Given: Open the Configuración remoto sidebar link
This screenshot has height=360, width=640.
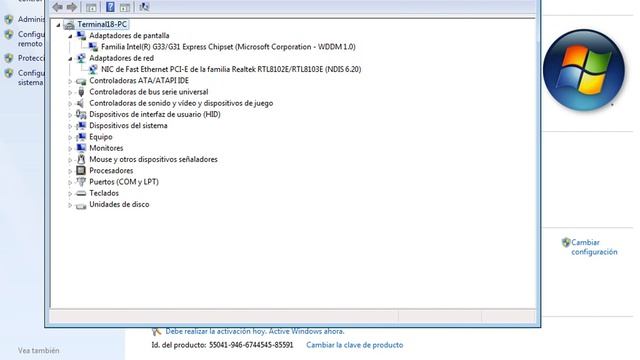Looking at the screenshot, I should click(31, 39).
